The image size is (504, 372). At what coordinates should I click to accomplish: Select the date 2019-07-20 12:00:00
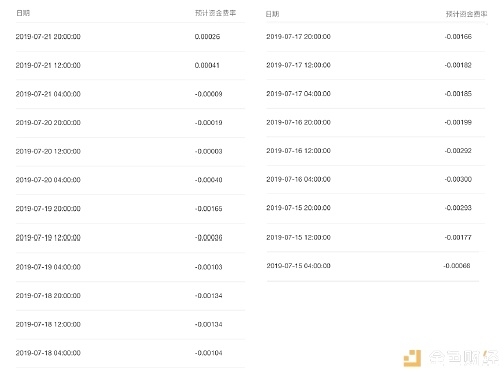[48, 151]
